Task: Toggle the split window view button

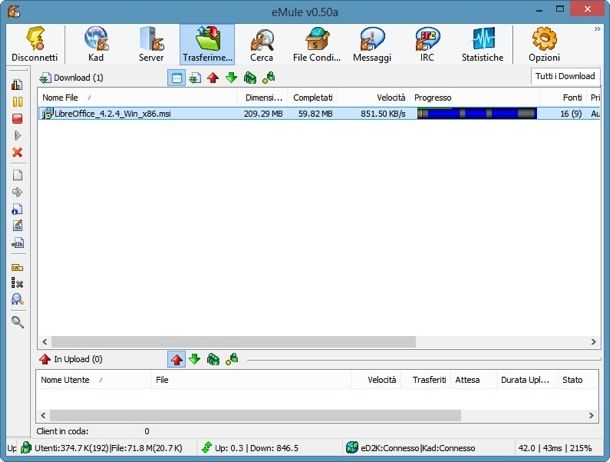Action: [x=176, y=78]
